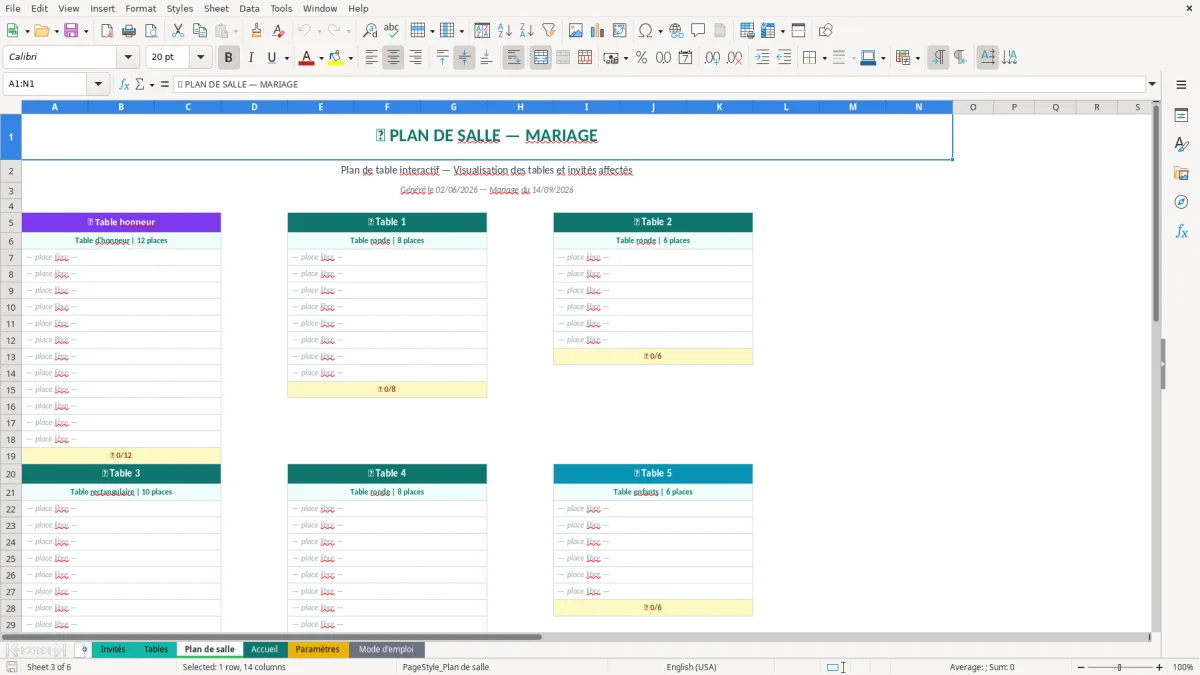Align cell text right
The height and width of the screenshot is (675, 1200).
pos(415,58)
